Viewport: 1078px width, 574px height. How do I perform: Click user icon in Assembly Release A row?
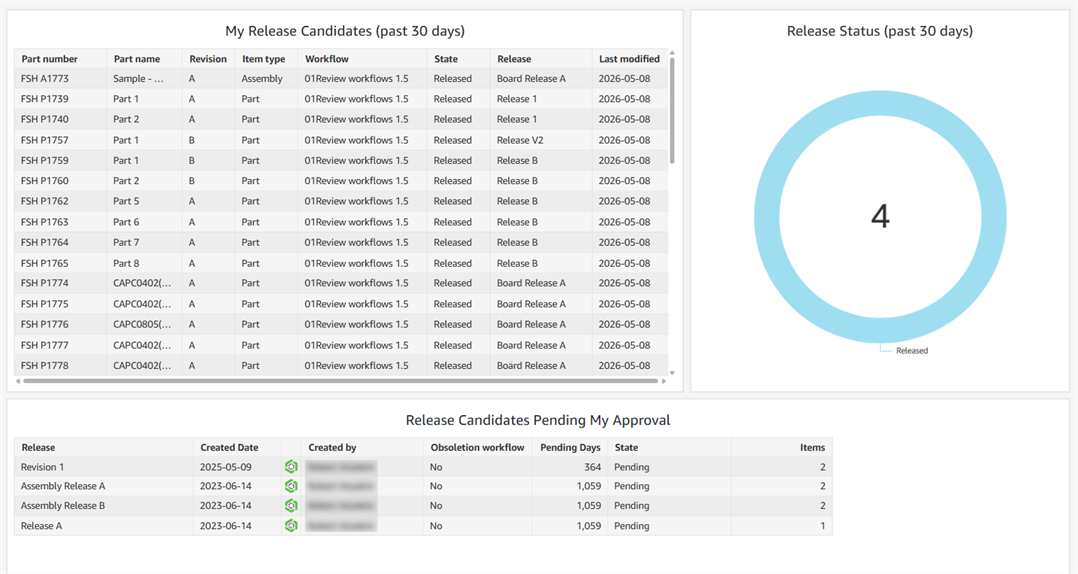click(x=291, y=486)
